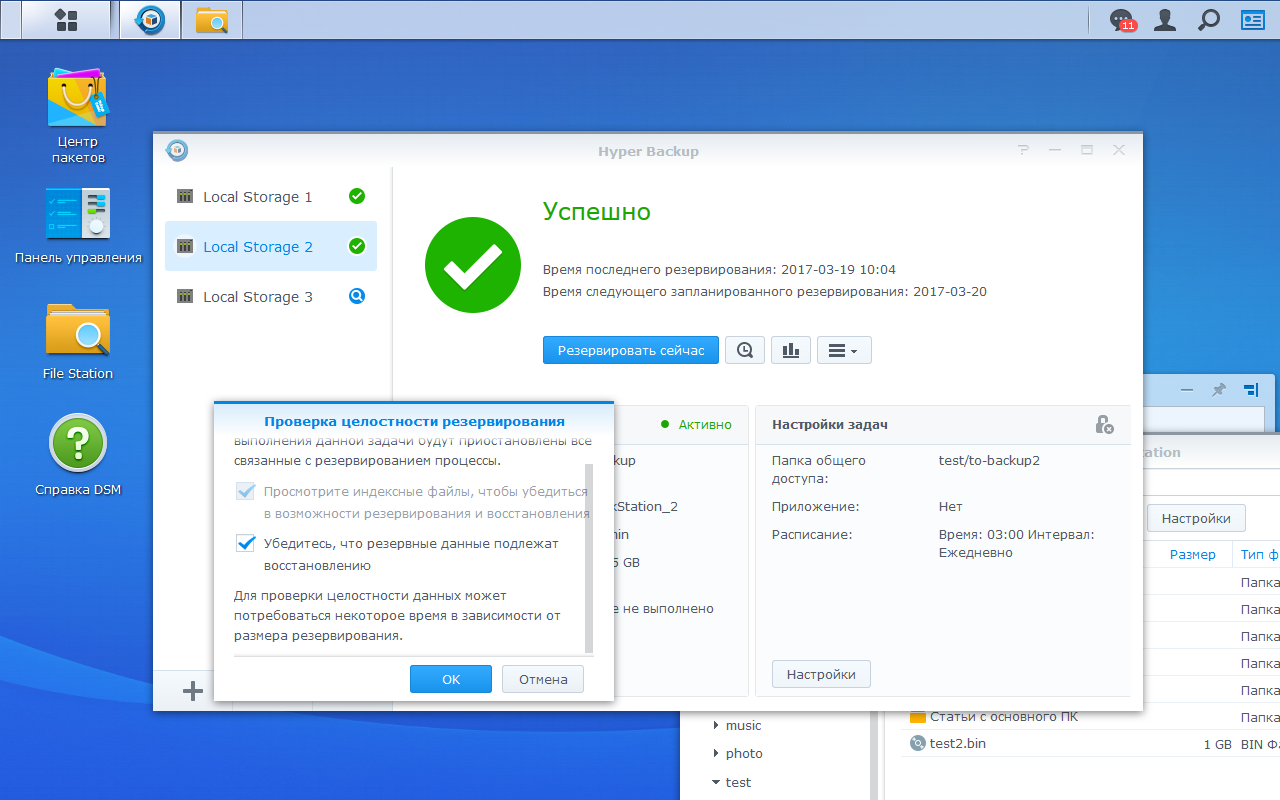Select the test folder in File Station tree
Viewport: 1280px width, 800px height.
coord(738,782)
